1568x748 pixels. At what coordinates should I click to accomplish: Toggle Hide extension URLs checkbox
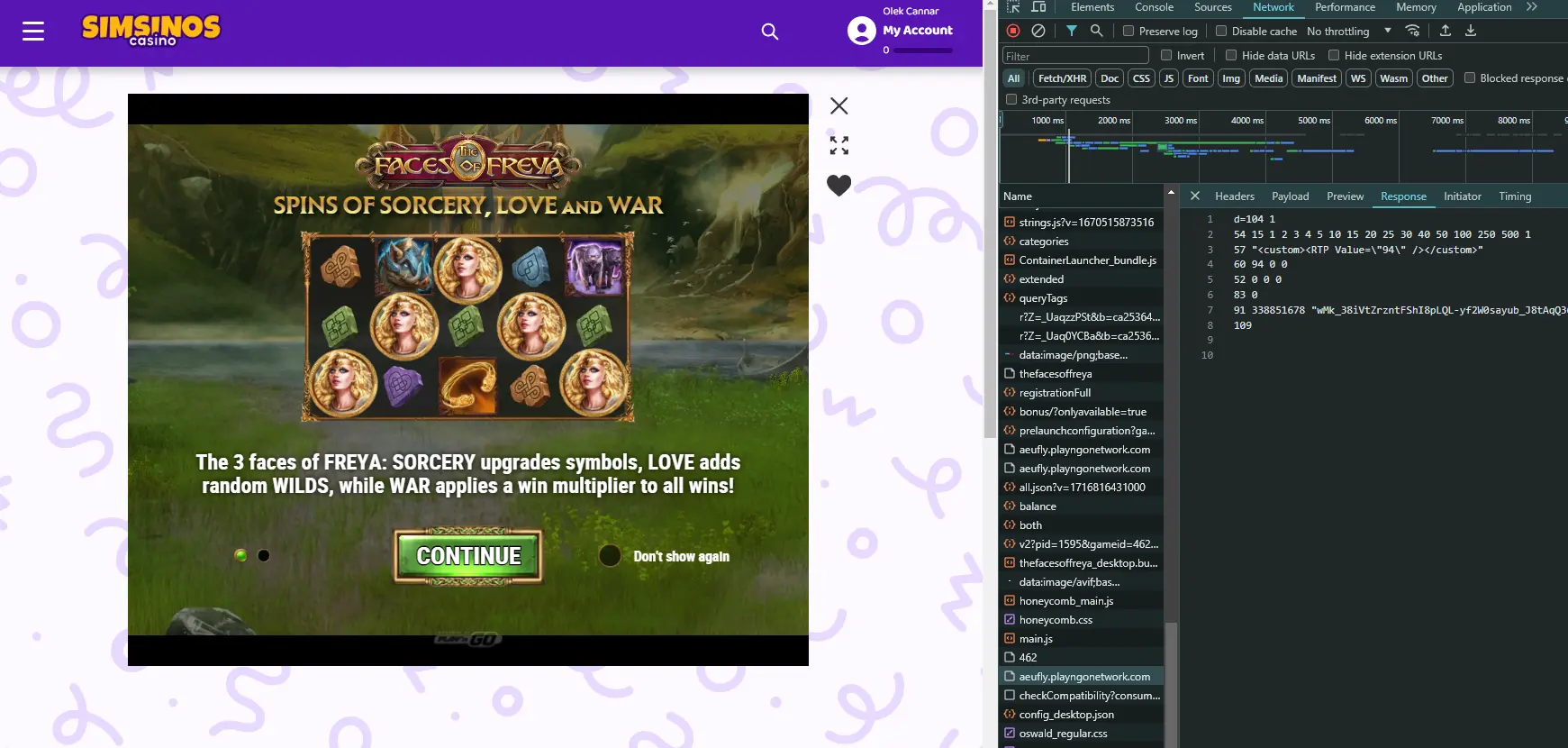[1334, 55]
